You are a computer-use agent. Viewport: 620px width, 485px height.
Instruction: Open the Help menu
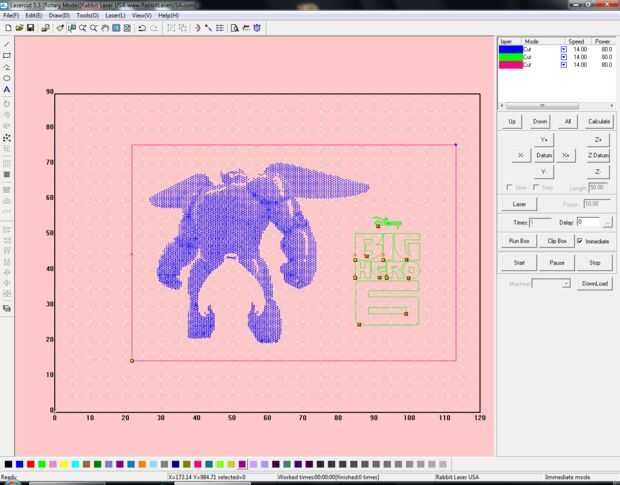click(x=168, y=15)
